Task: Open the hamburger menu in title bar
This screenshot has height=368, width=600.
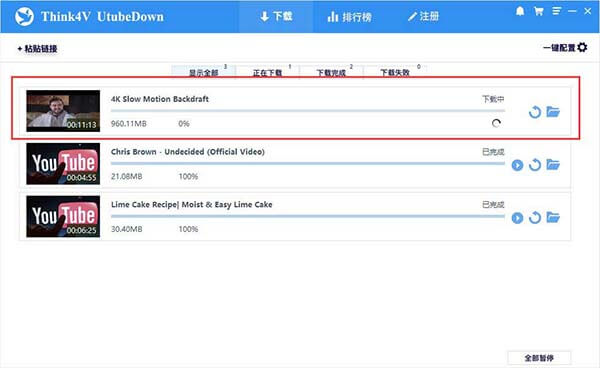Action: point(556,11)
